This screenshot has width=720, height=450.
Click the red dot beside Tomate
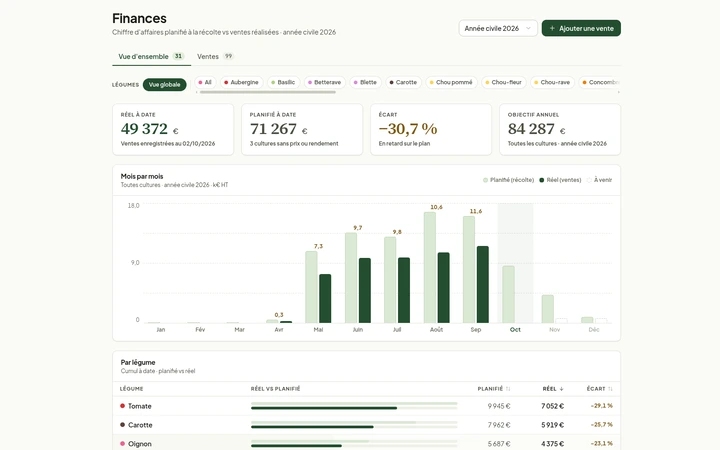point(123,406)
